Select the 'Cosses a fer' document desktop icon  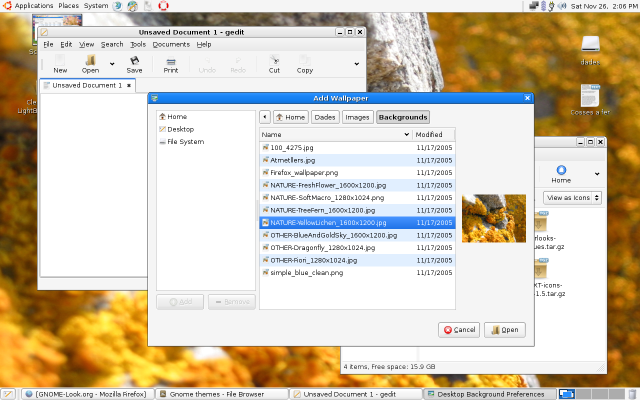click(590, 95)
